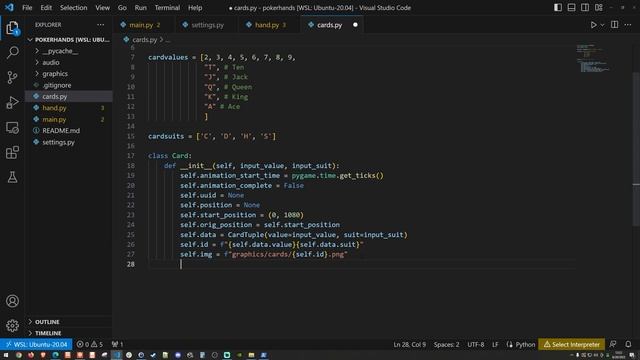Click the Ln 28, Col 9 position indicator
The width and height of the screenshot is (640, 360).
[409, 344]
